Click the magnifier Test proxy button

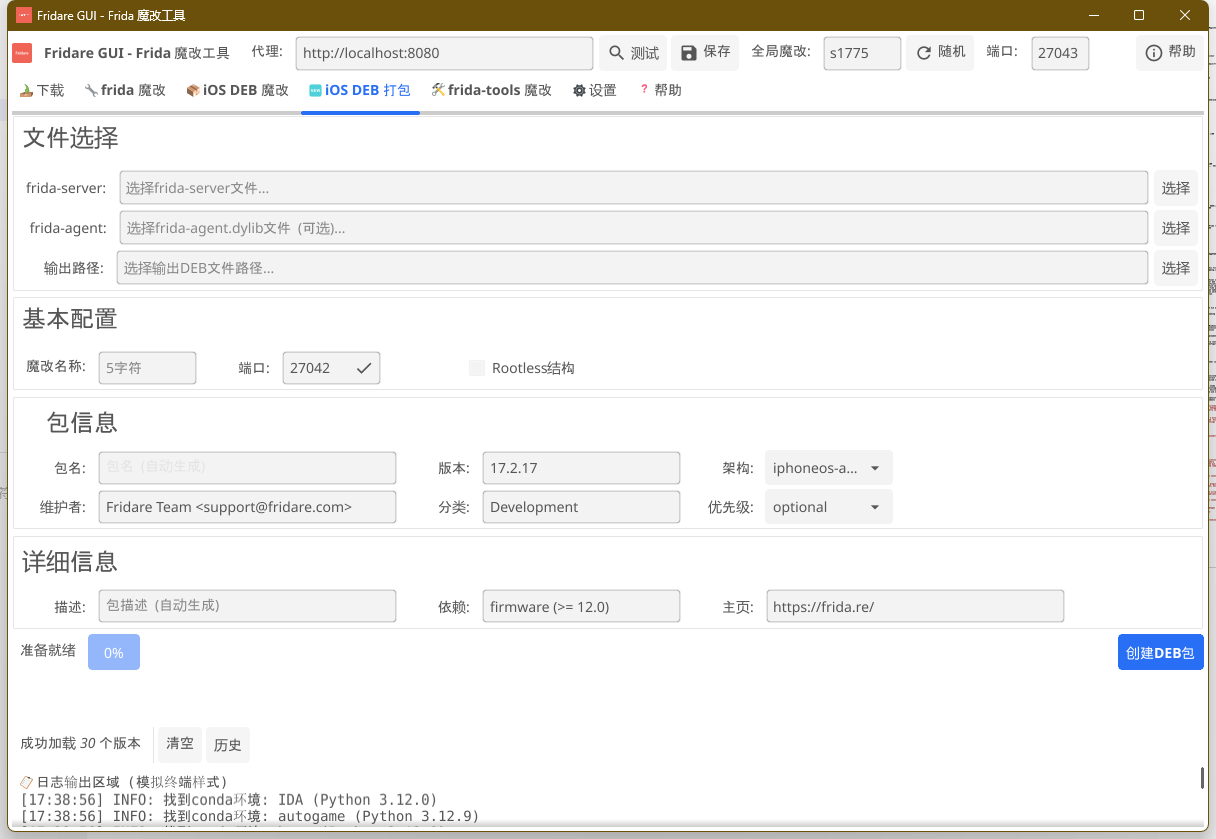633,53
